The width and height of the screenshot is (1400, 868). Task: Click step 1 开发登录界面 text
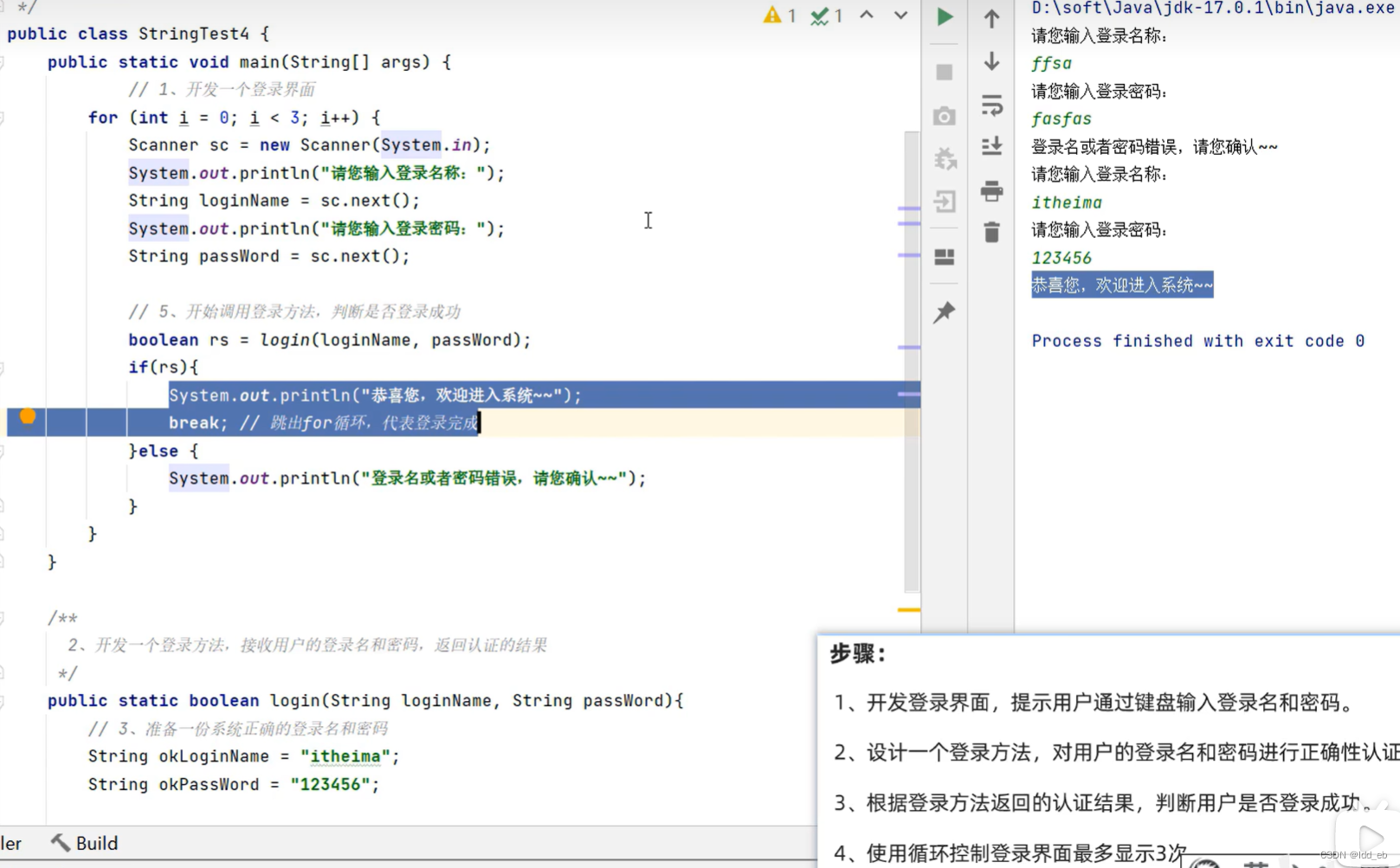click(x=1094, y=703)
